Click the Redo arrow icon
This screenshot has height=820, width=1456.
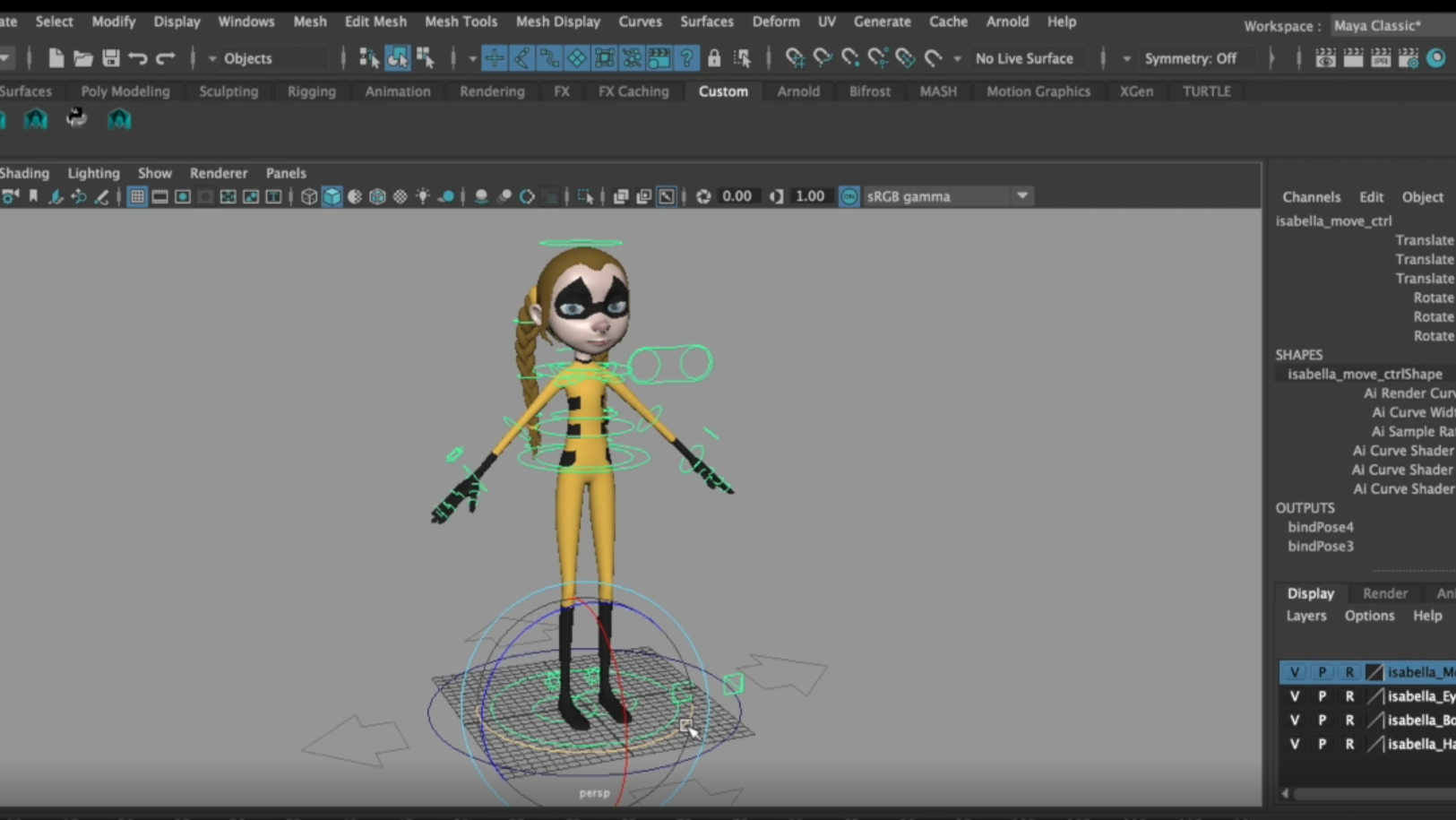coord(166,58)
